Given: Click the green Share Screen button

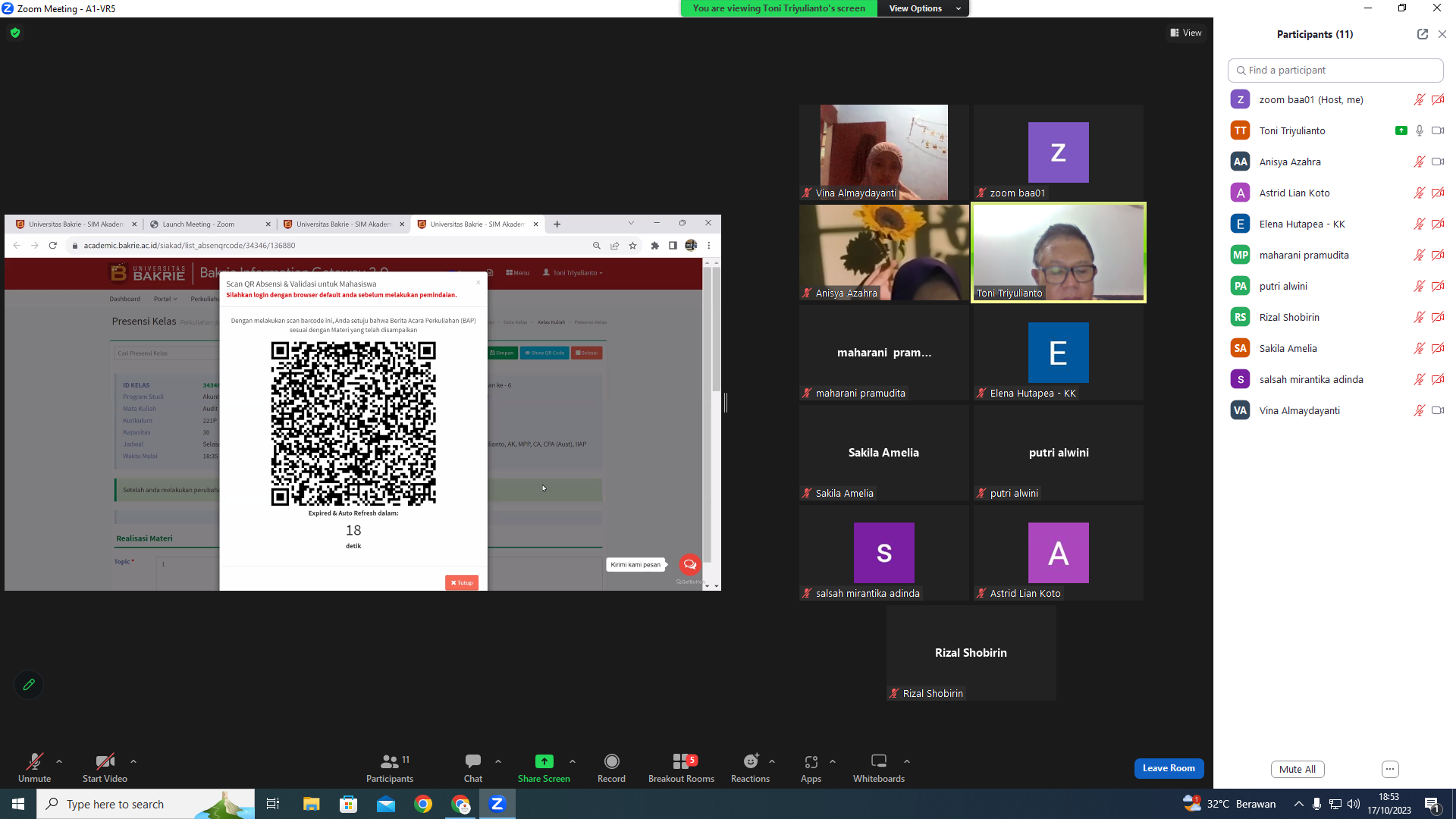Looking at the screenshot, I should (544, 767).
